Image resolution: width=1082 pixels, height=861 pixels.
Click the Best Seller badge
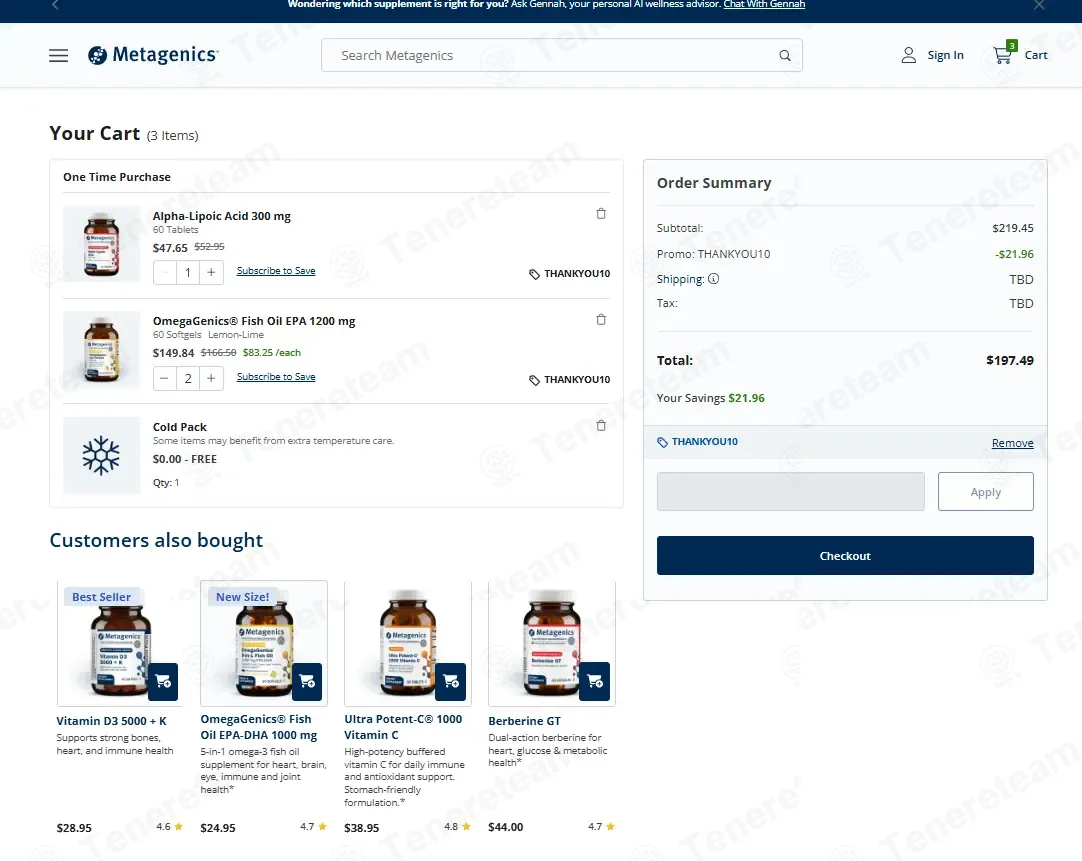point(101,597)
